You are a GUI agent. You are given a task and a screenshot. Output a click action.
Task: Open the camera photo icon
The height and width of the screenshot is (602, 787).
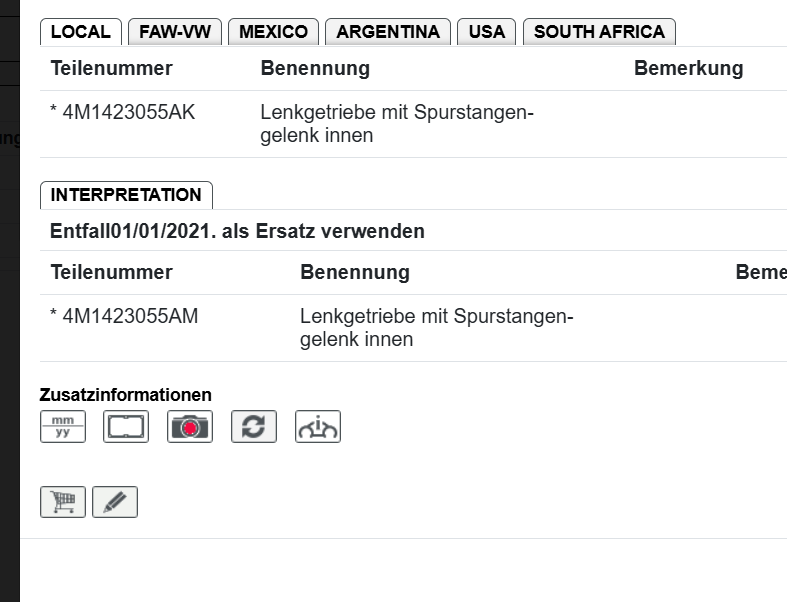point(190,427)
